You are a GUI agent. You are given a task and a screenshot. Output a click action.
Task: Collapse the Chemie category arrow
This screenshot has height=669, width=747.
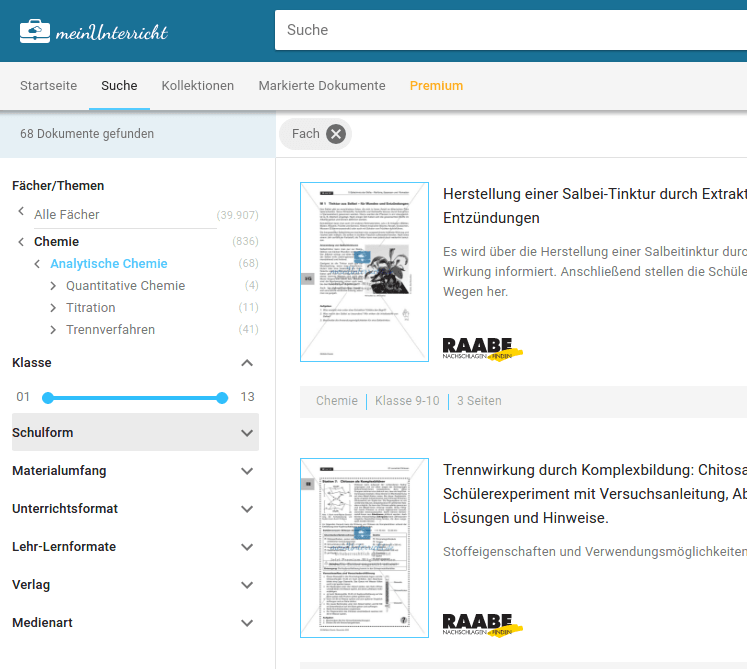click(21, 242)
